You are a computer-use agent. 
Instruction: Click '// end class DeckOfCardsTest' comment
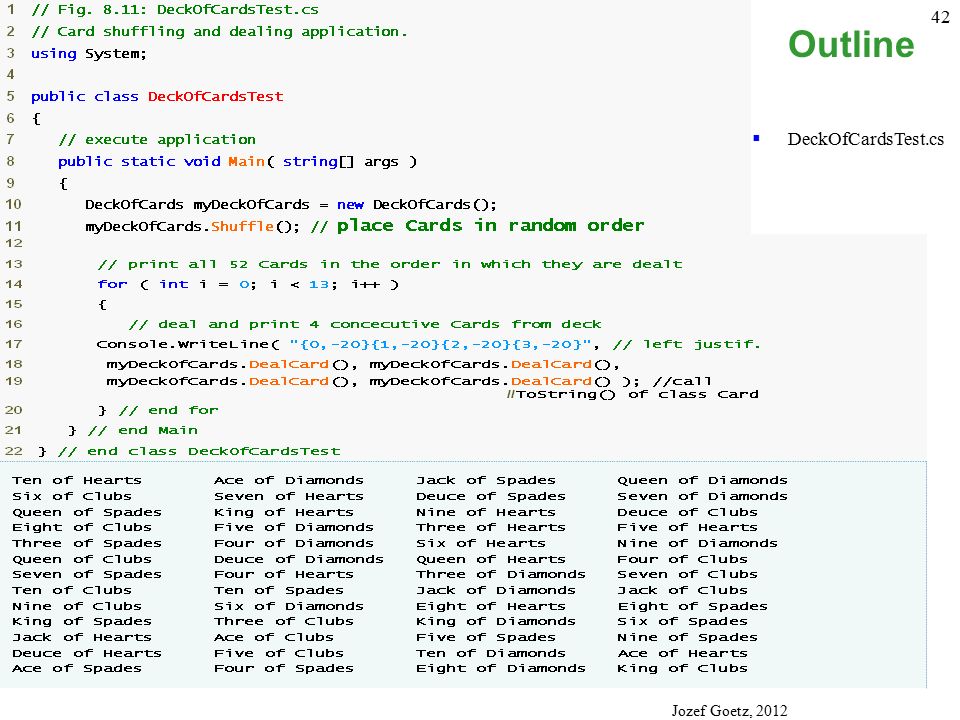pos(199,452)
